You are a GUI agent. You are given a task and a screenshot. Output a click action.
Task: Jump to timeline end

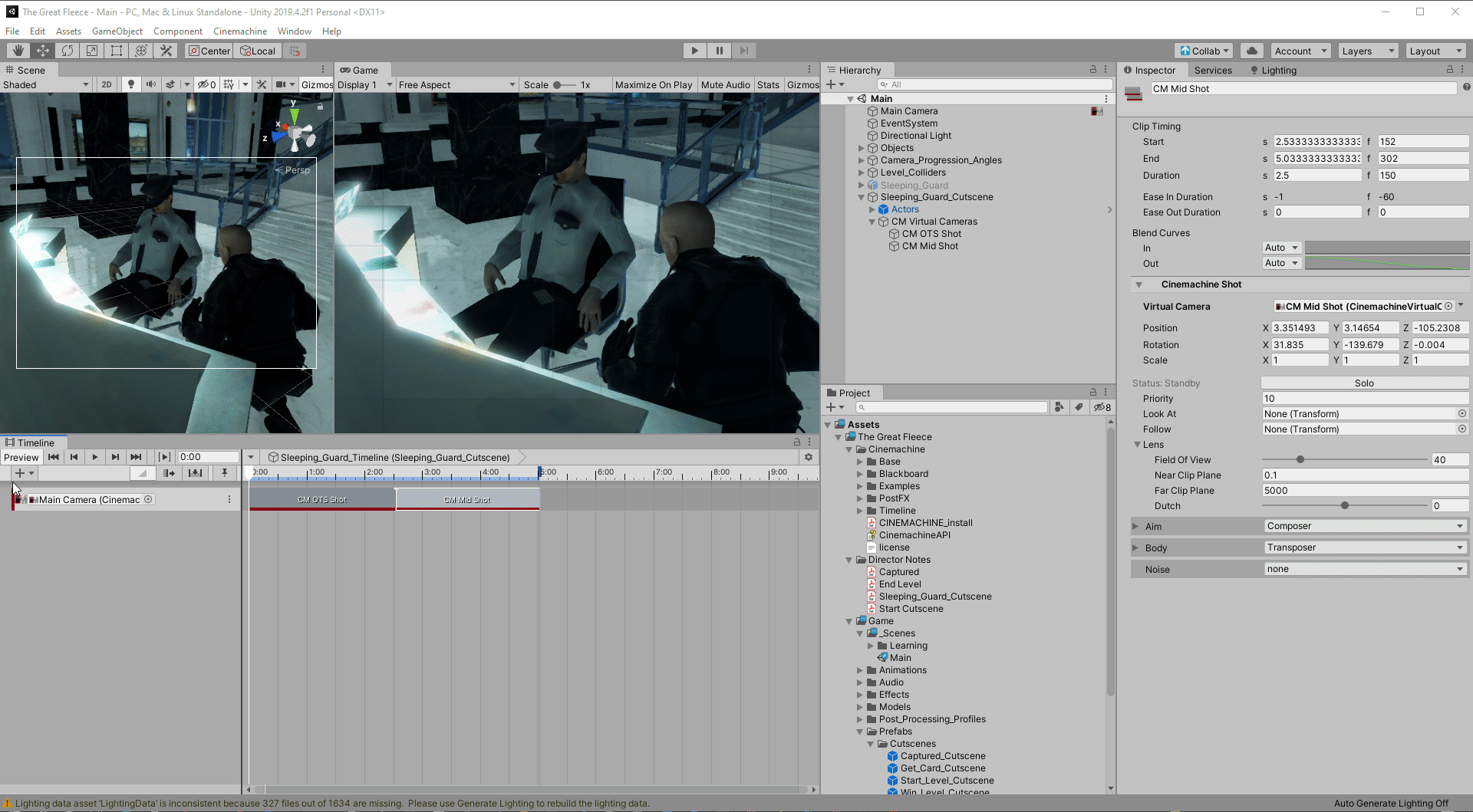point(136,457)
